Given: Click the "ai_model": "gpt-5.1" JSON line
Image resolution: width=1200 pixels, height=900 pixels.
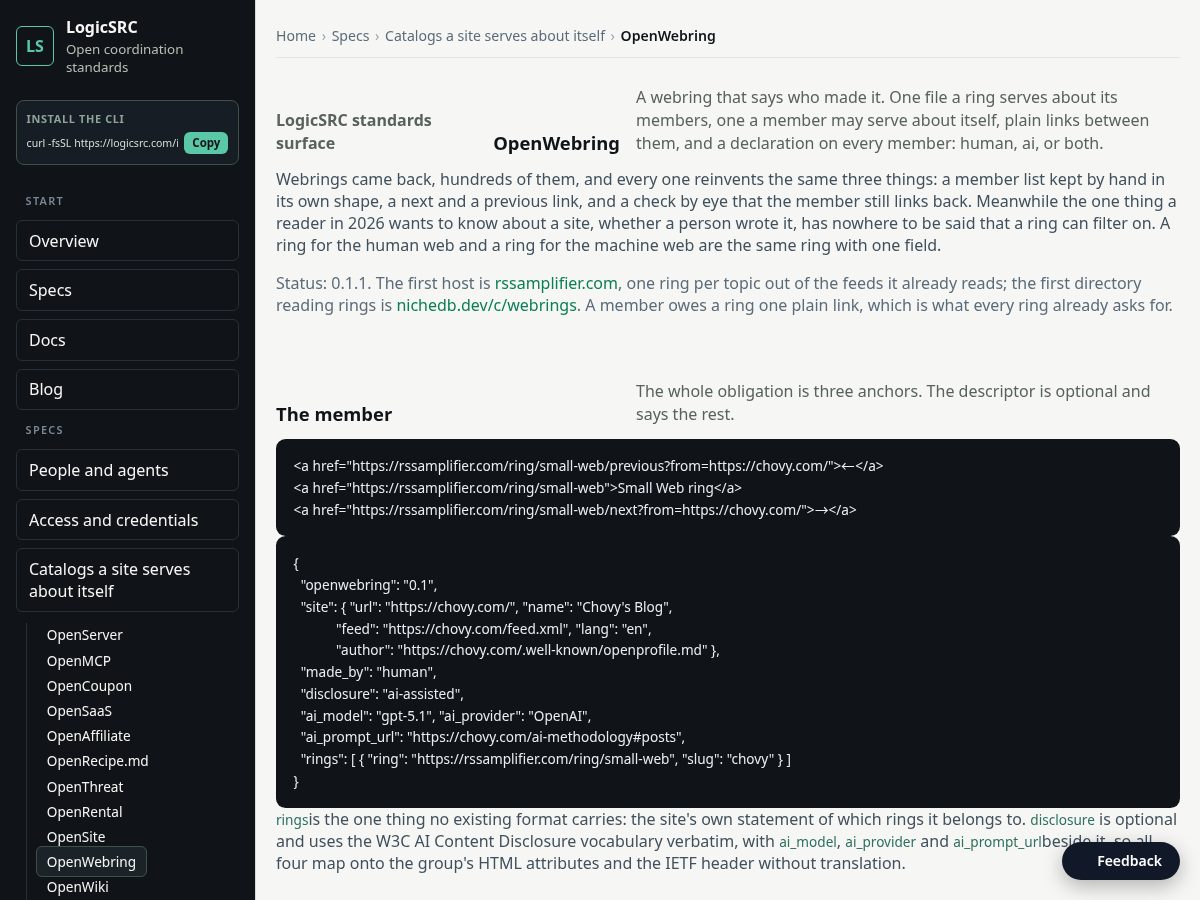Looking at the screenshot, I should pos(446,716).
